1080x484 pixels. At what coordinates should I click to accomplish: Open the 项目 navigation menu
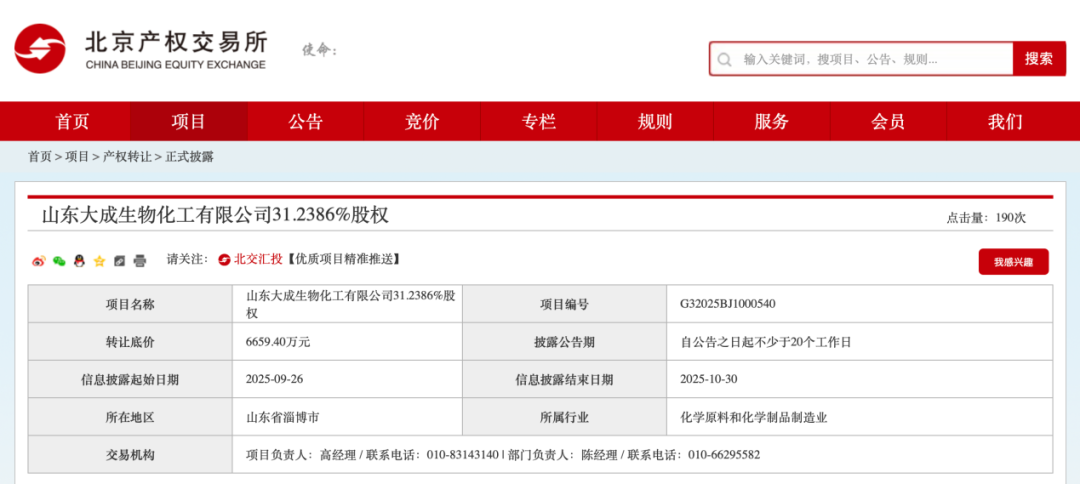(x=189, y=122)
